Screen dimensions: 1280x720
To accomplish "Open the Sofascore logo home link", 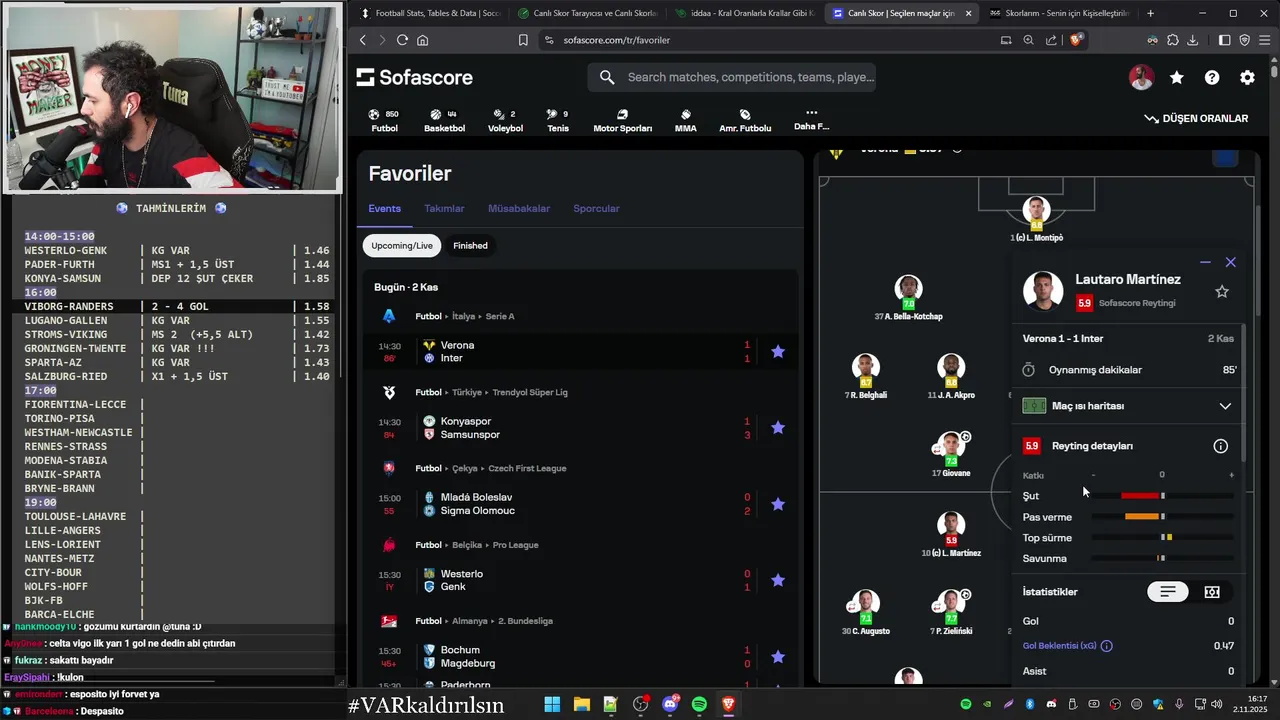I will point(414,78).
